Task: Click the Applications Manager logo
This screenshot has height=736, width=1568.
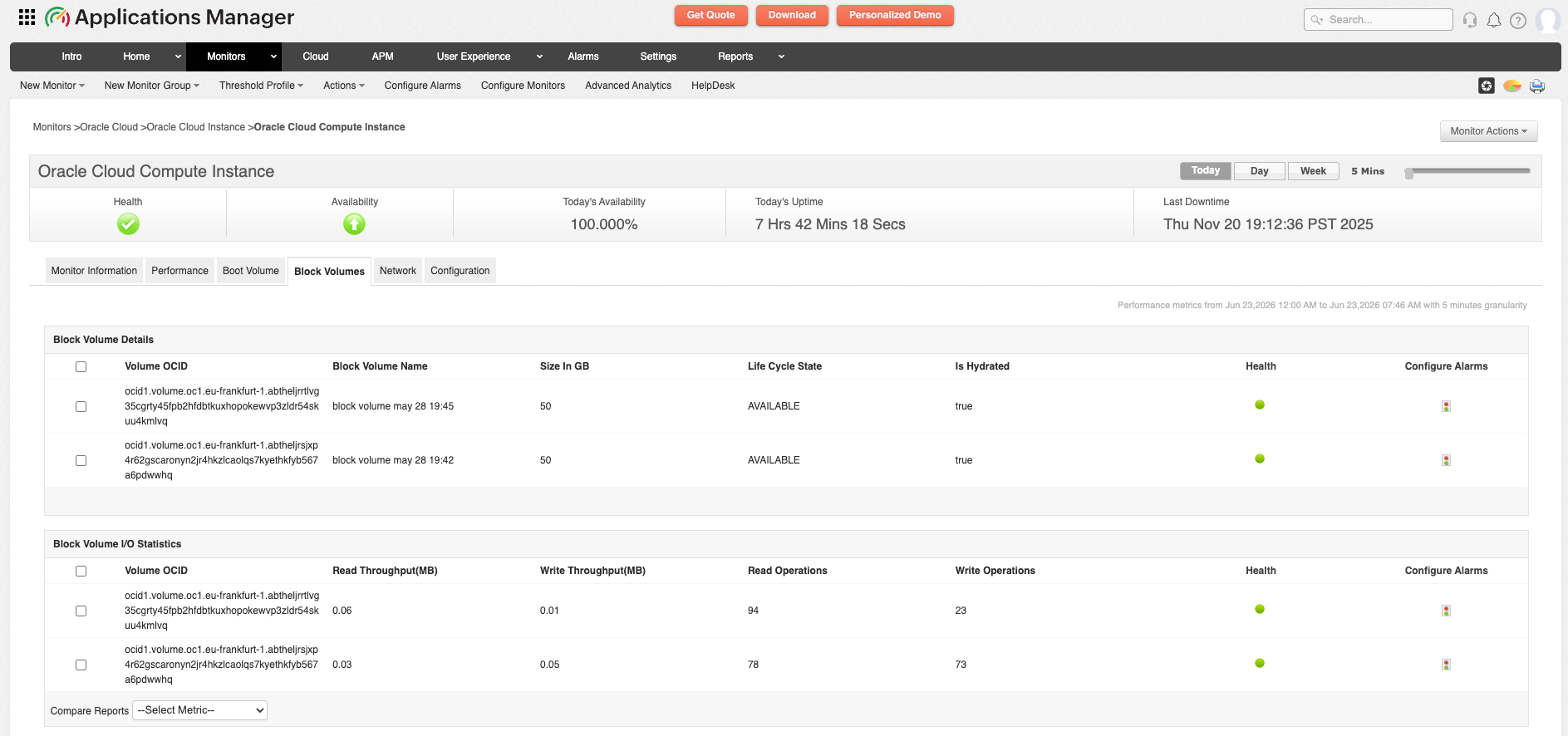Action: [170, 17]
